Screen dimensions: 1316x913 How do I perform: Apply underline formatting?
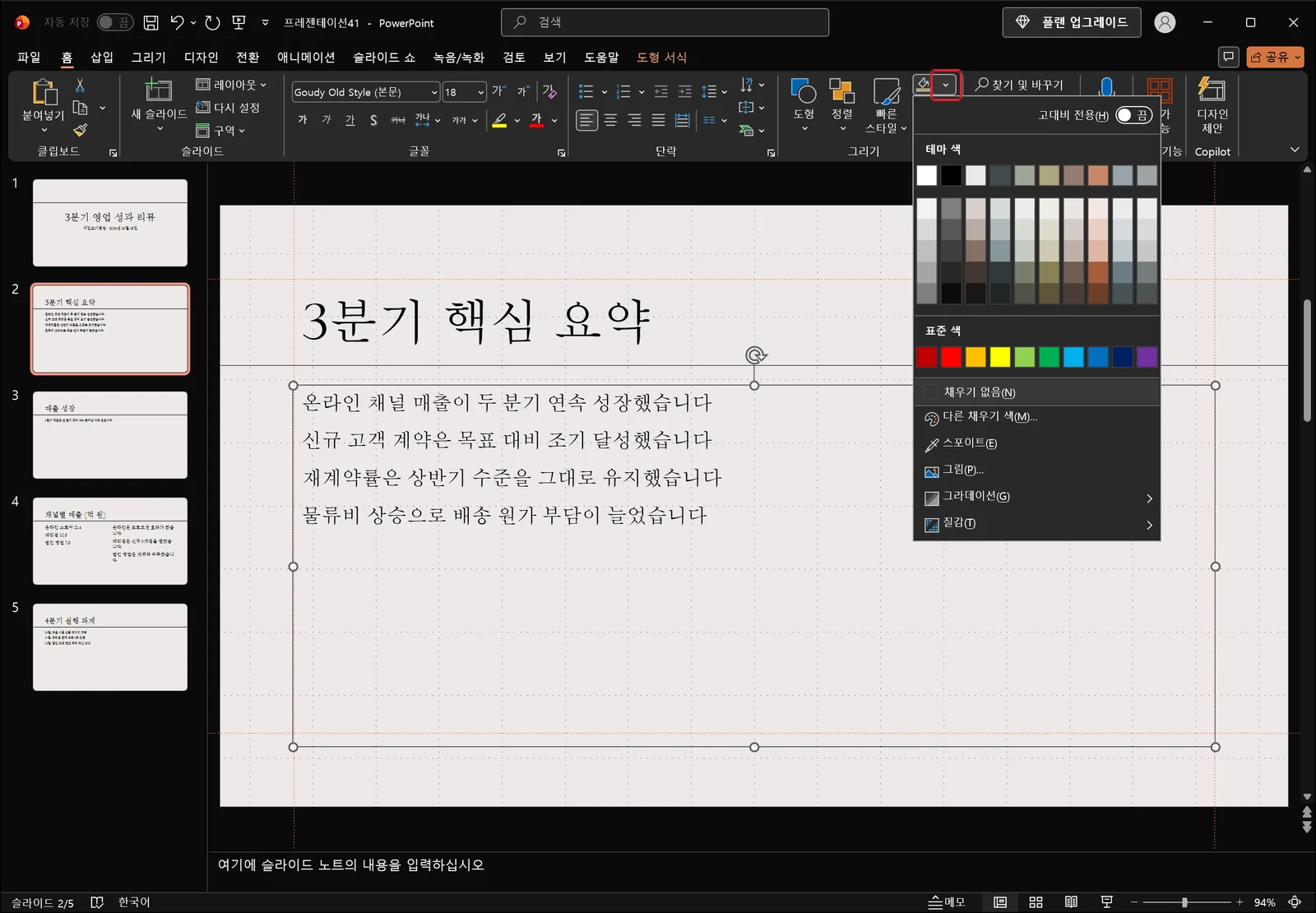coord(350,120)
